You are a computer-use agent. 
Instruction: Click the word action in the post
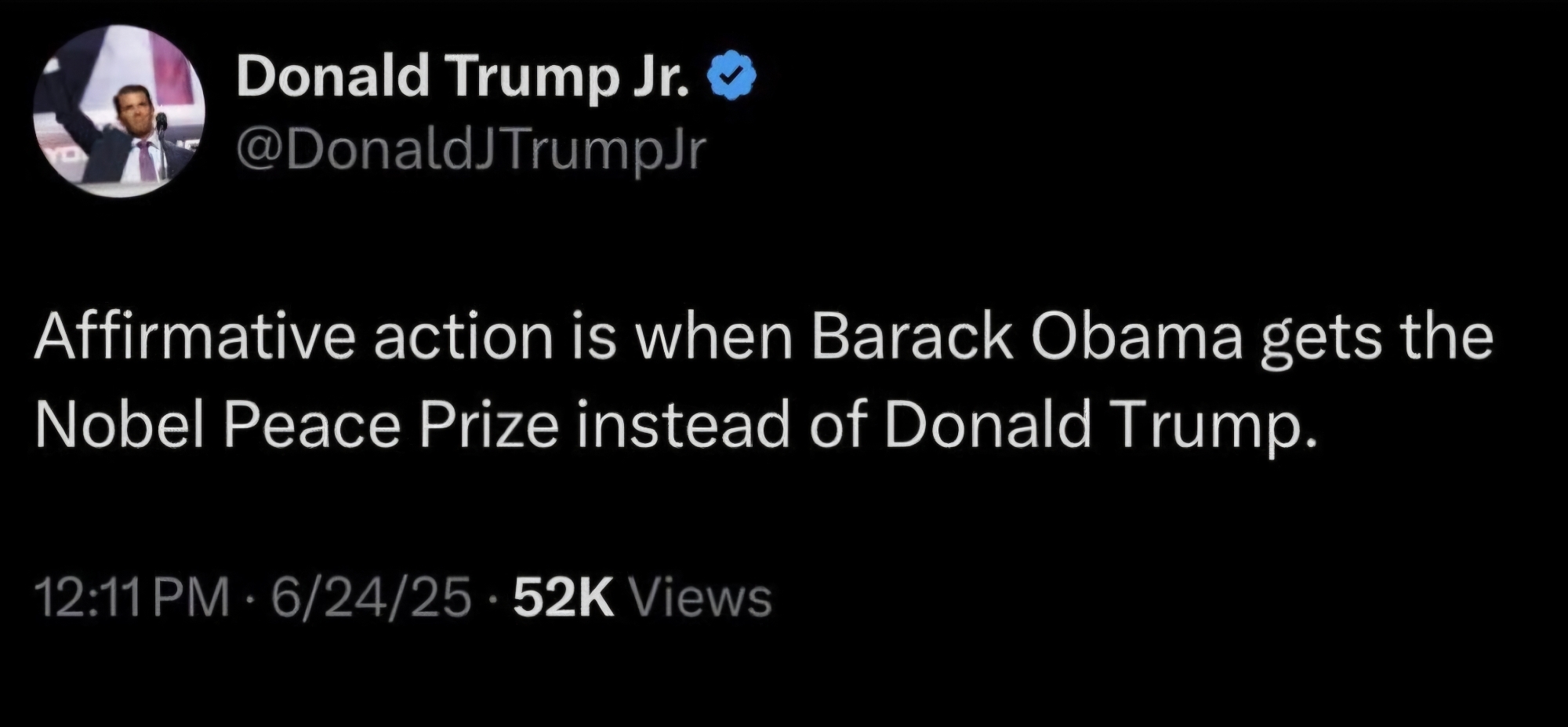(463, 336)
